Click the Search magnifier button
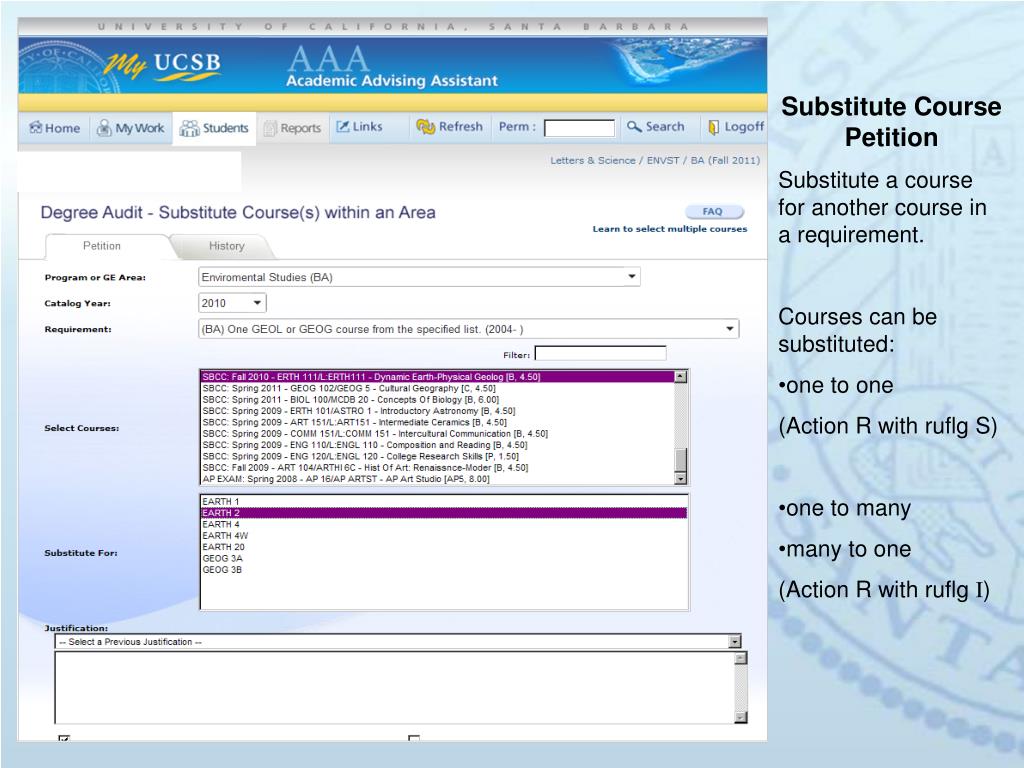 click(x=634, y=127)
